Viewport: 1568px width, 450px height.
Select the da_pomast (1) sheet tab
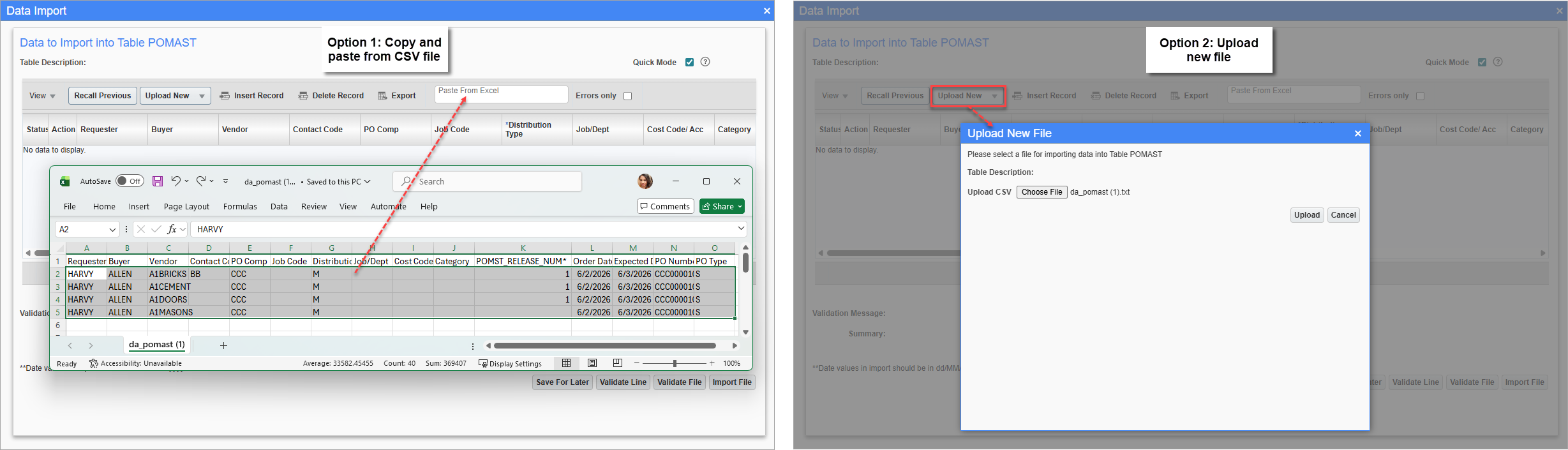click(157, 345)
